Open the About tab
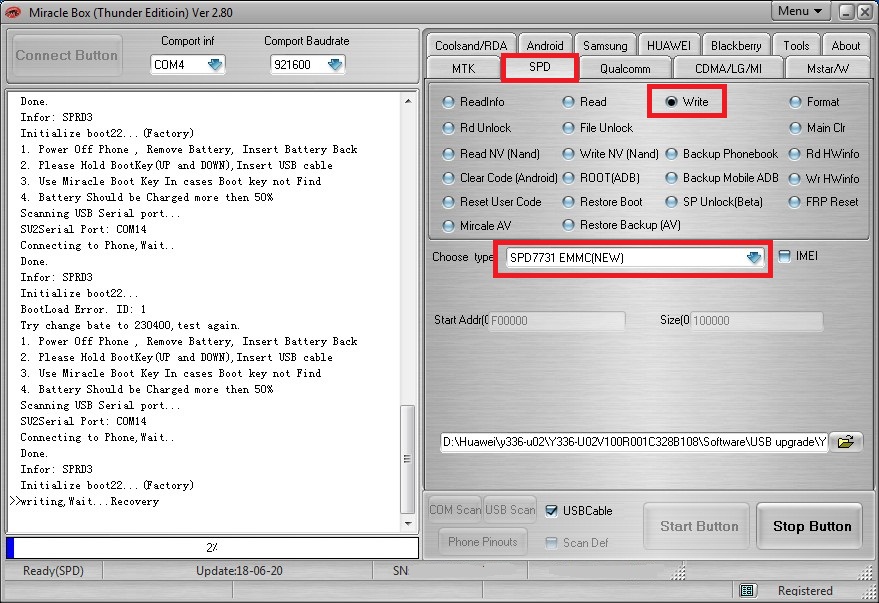 click(845, 45)
